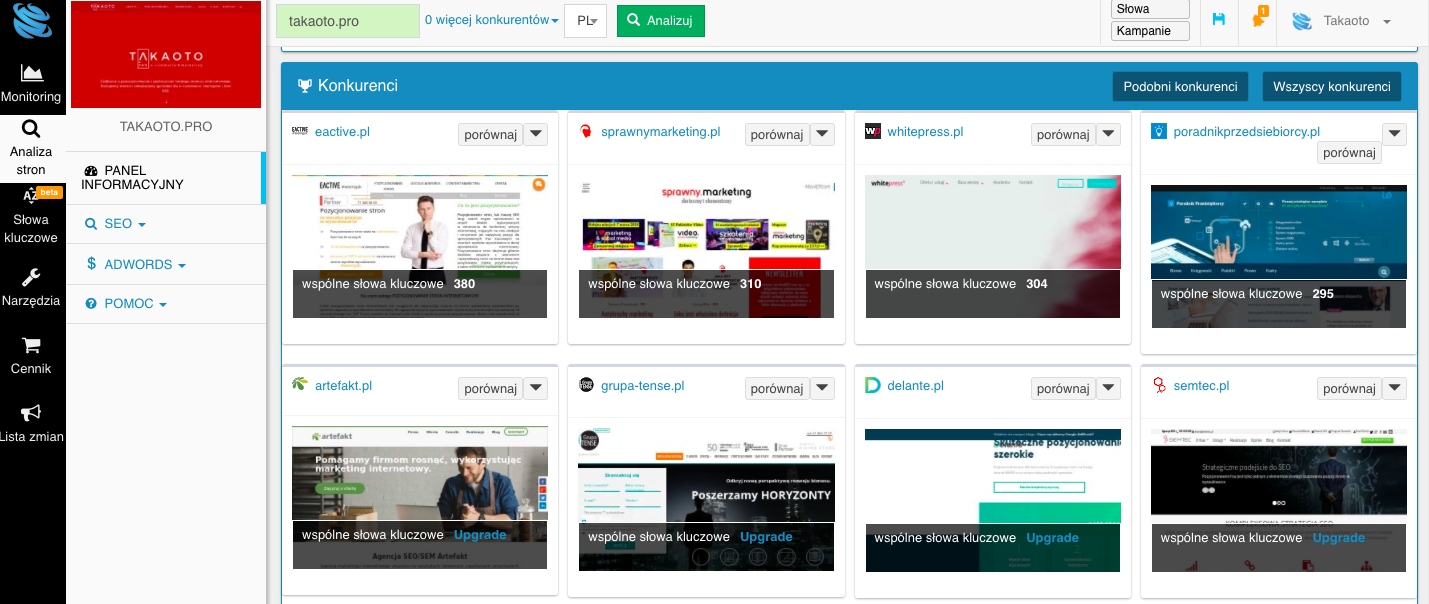Click porównaj for sprawnymarketing.pl

click(776, 135)
